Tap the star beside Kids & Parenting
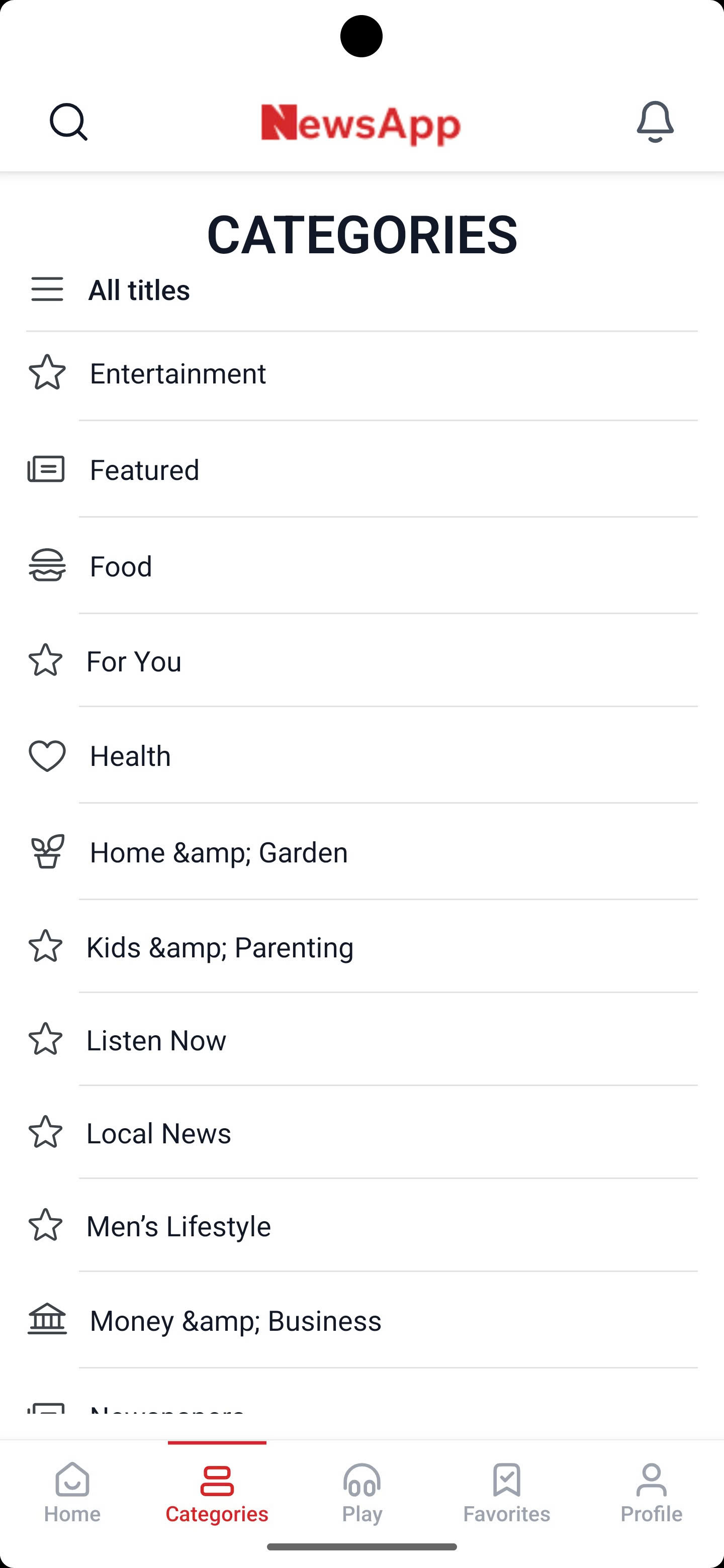Viewport: 724px width, 1568px height. coord(46,946)
